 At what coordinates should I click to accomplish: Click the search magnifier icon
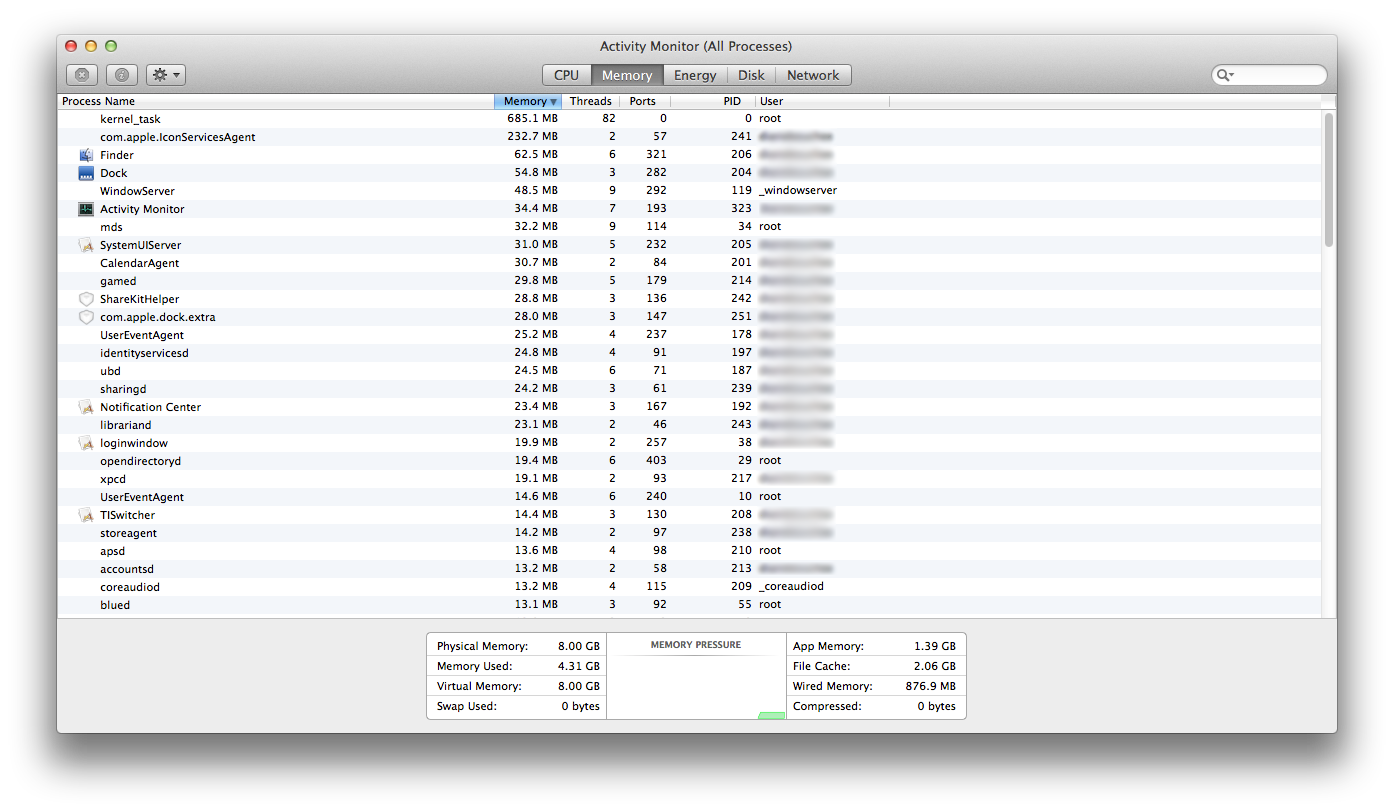pyautogui.click(x=1224, y=75)
